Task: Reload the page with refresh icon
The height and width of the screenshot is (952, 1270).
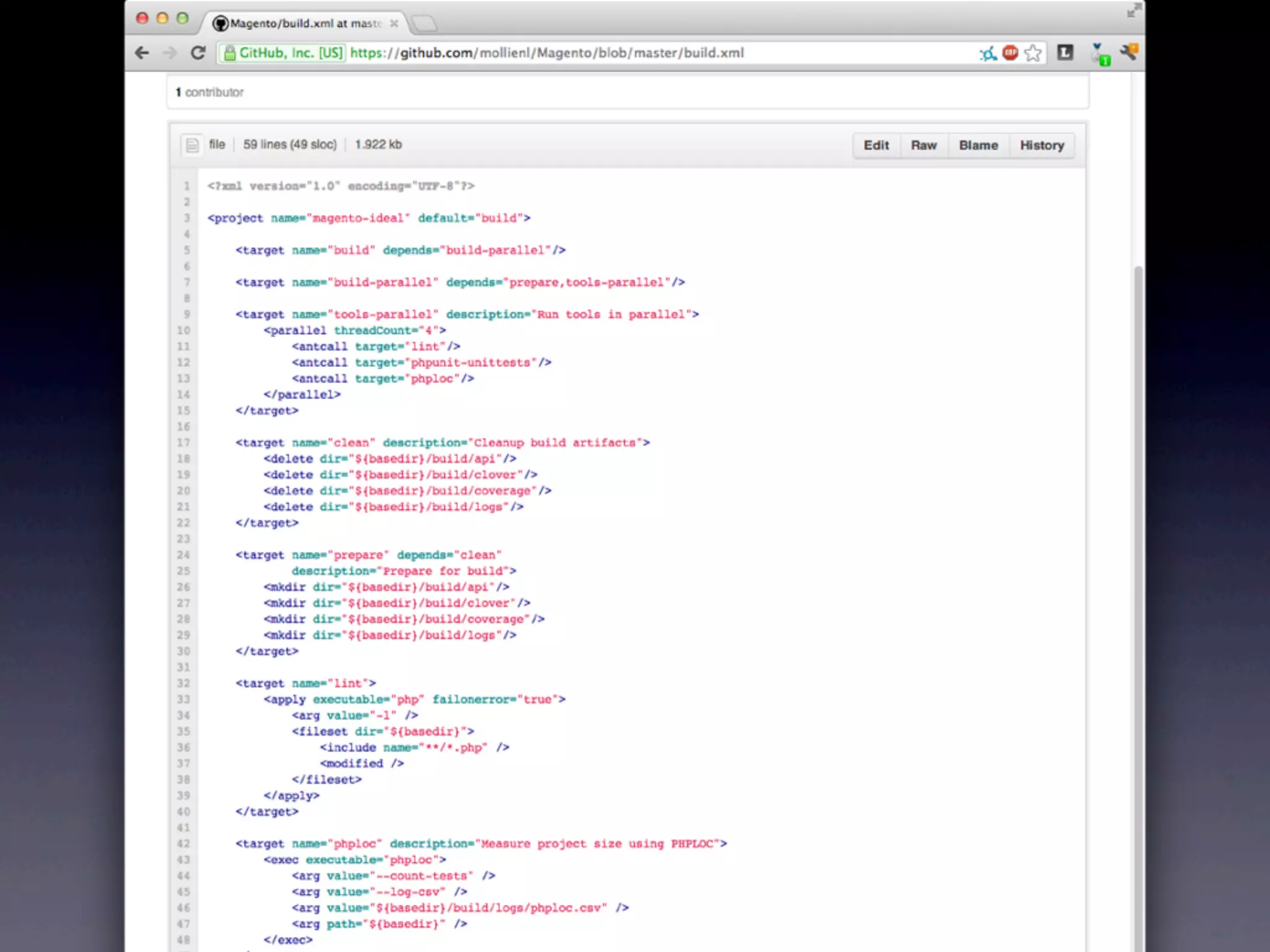Action: tap(198, 53)
